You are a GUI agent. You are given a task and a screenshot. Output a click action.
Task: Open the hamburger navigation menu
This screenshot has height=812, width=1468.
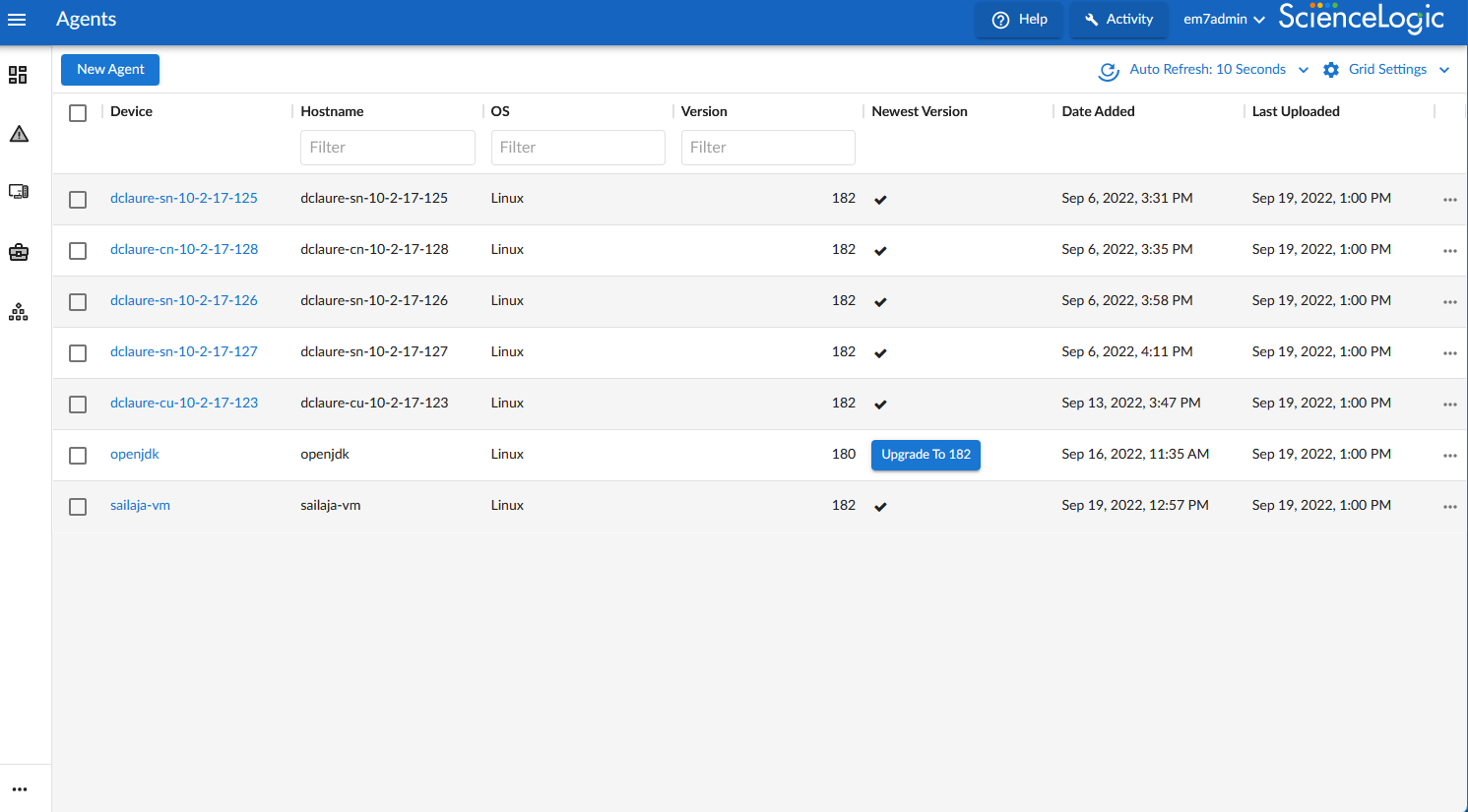click(17, 20)
